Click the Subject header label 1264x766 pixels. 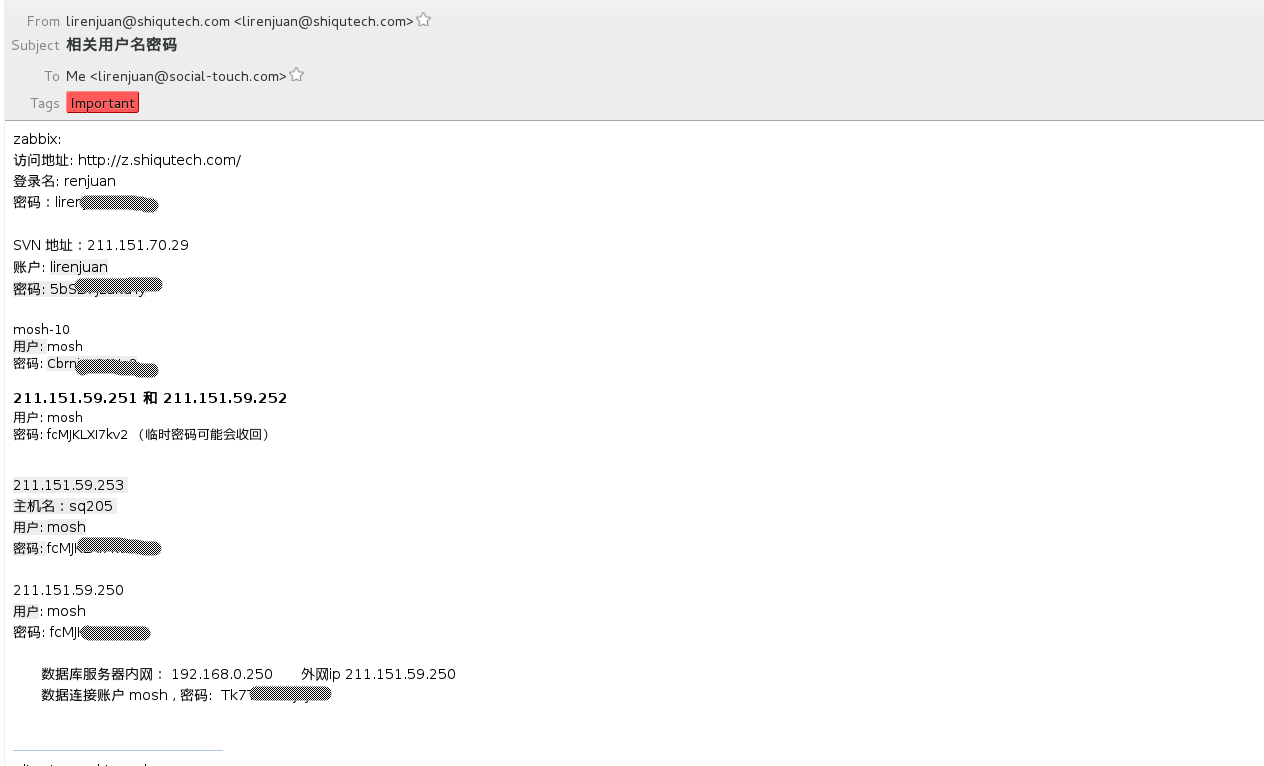click(x=35, y=45)
